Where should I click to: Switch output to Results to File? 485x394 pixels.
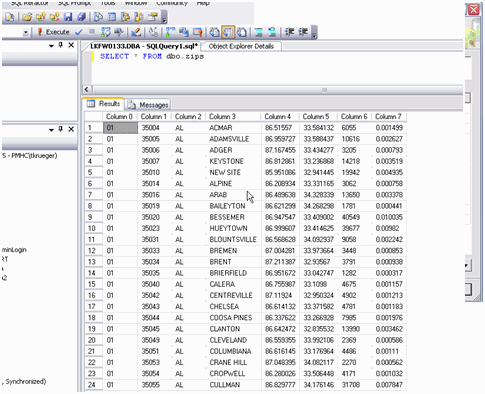click(x=242, y=32)
